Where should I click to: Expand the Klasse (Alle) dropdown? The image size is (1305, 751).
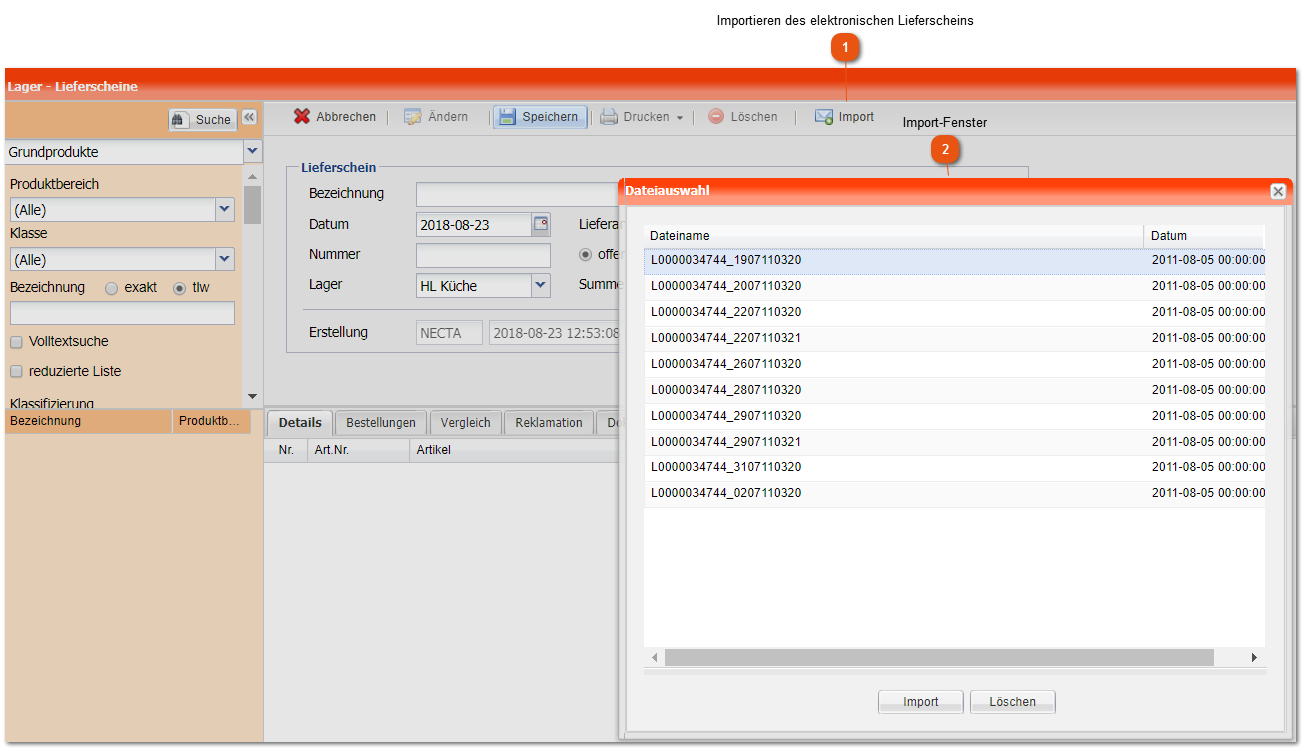click(x=225, y=259)
